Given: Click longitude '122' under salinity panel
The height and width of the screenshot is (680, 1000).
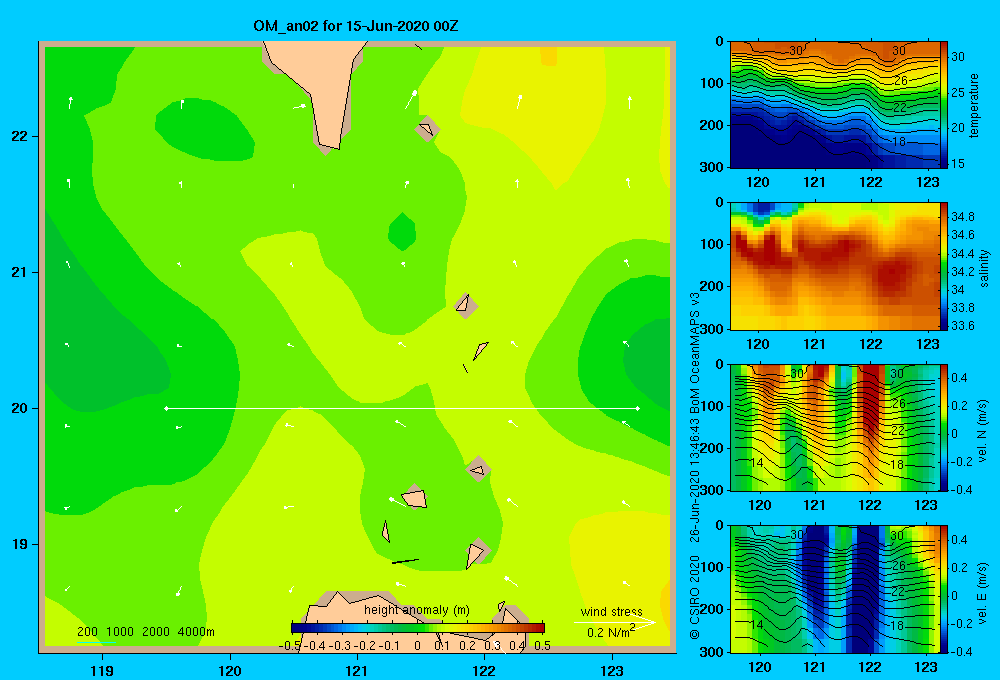Looking at the screenshot, I should pyautogui.click(x=871, y=344).
